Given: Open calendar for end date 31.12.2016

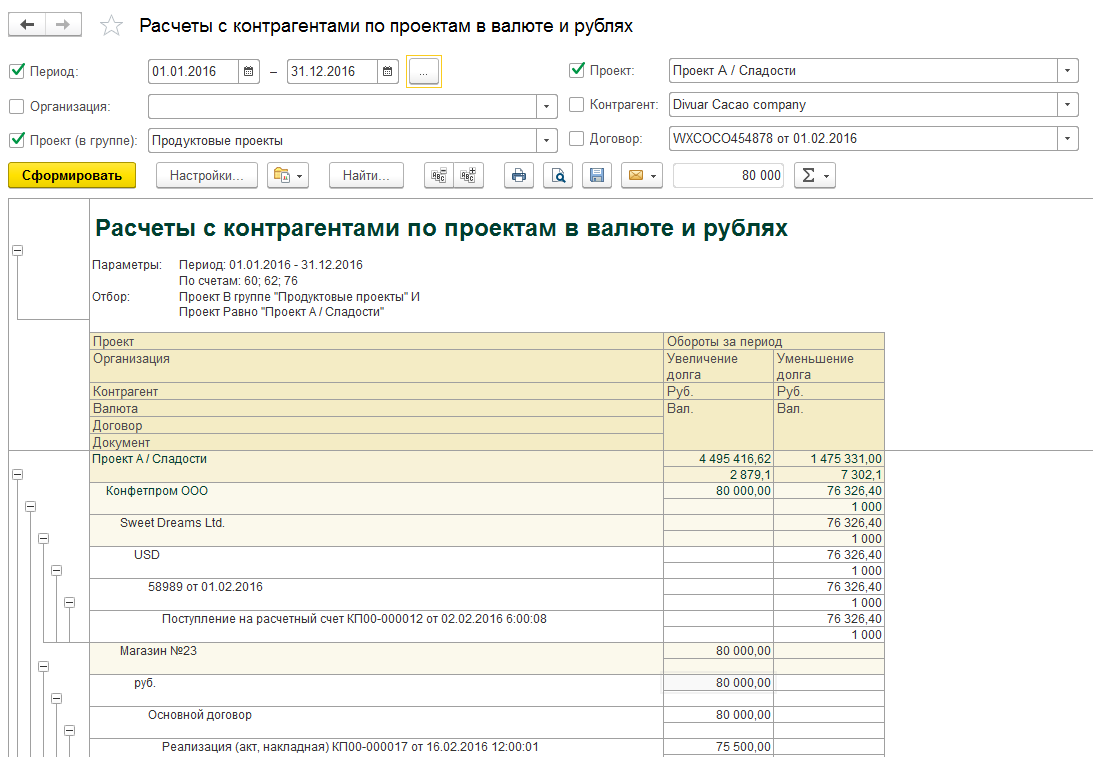Looking at the screenshot, I should (x=388, y=71).
